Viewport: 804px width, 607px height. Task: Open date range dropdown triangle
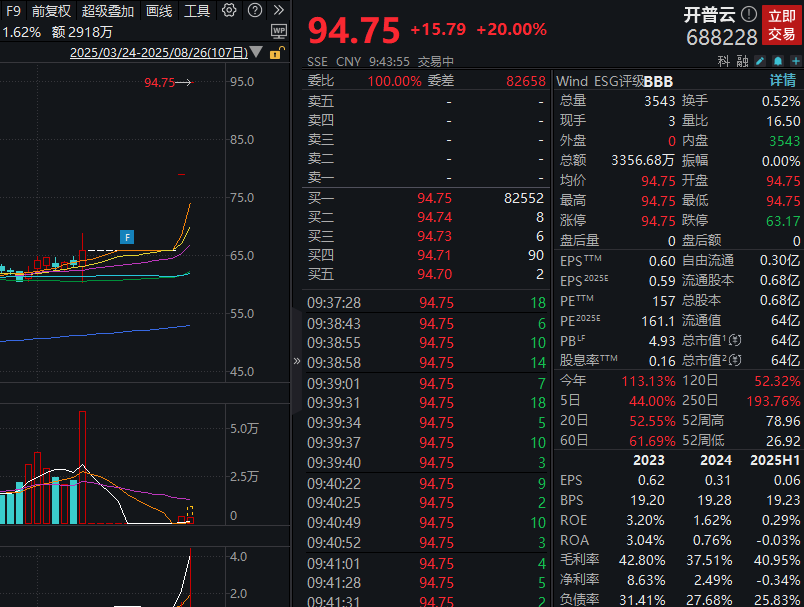[256, 52]
